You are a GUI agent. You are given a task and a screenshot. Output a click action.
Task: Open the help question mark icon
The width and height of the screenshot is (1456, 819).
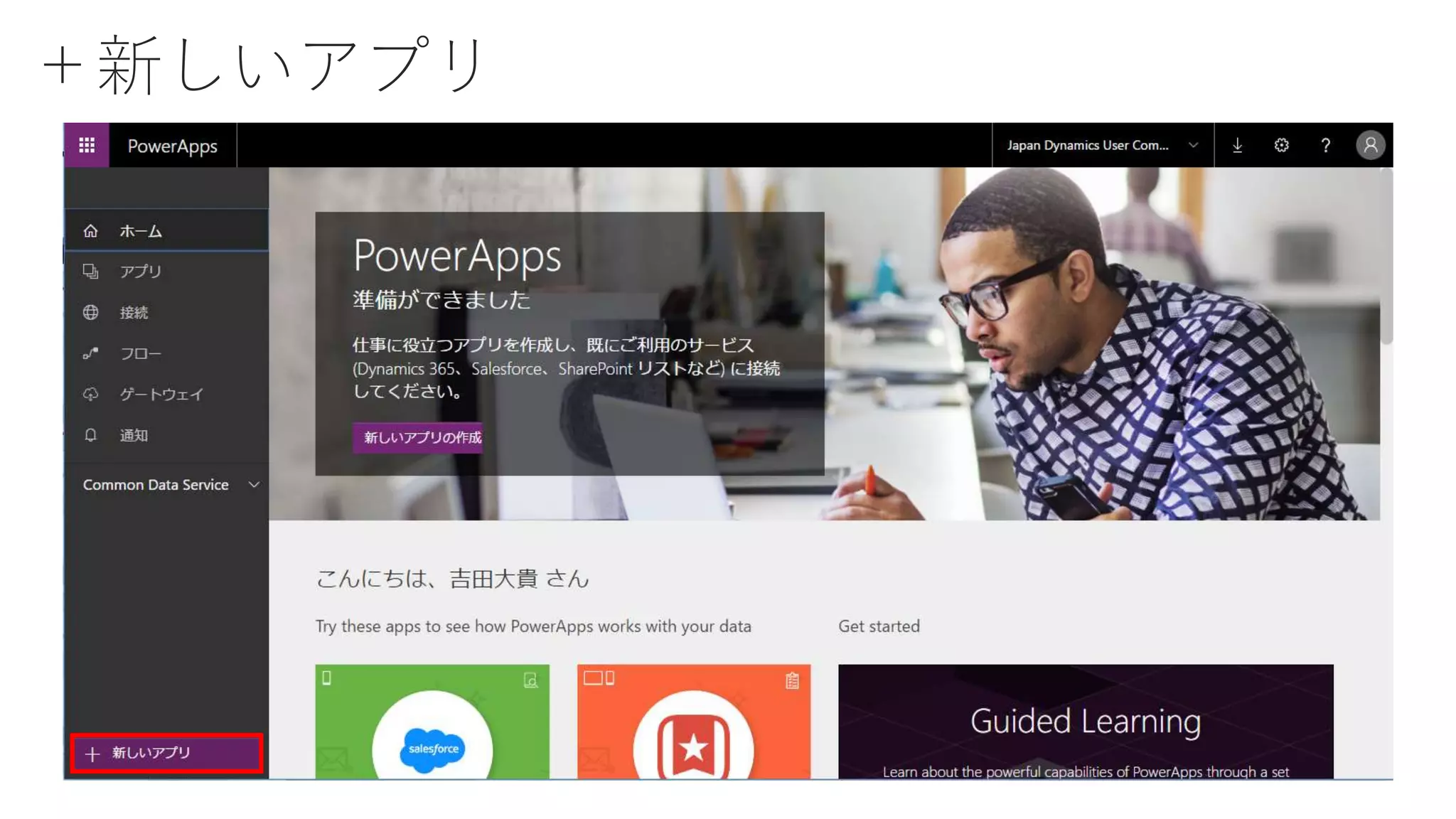(x=1325, y=145)
